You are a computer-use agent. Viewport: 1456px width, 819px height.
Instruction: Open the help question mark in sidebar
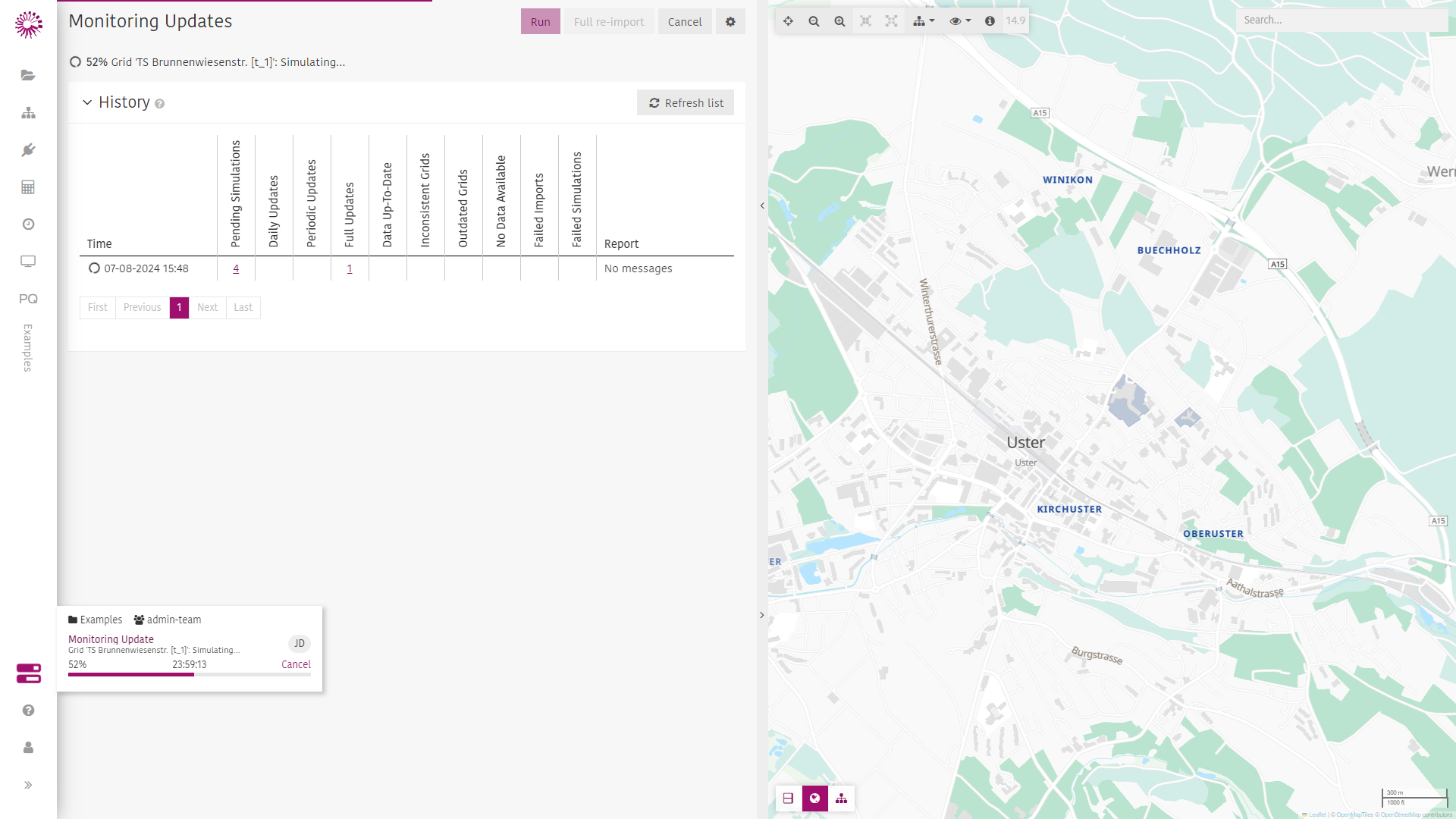[x=28, y=711]
